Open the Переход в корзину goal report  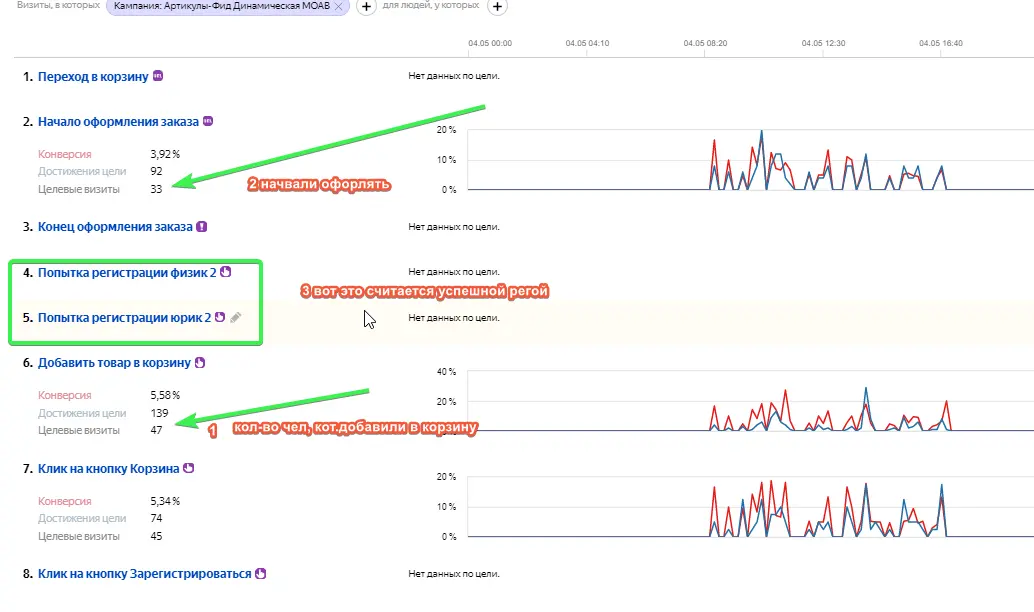(93, 77)
